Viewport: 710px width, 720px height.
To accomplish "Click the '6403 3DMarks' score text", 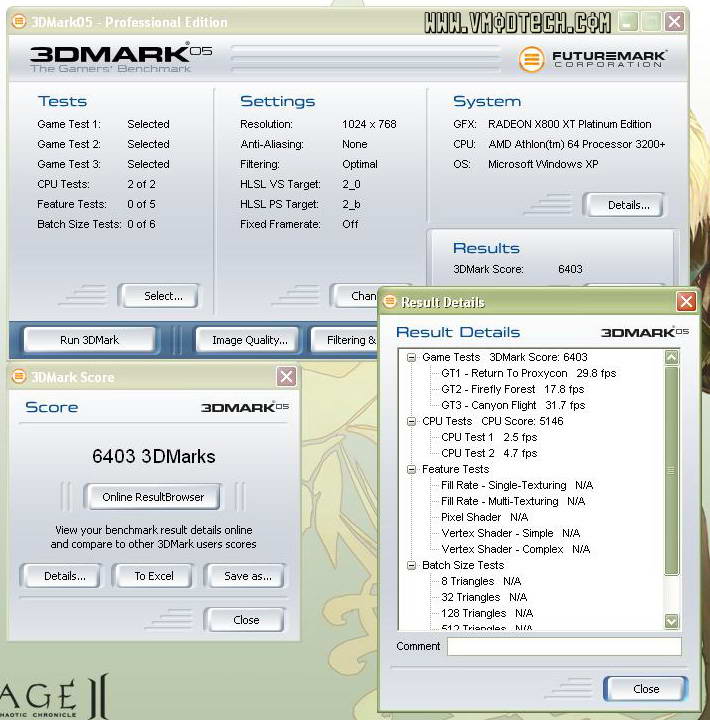I will tap(153, 456).
